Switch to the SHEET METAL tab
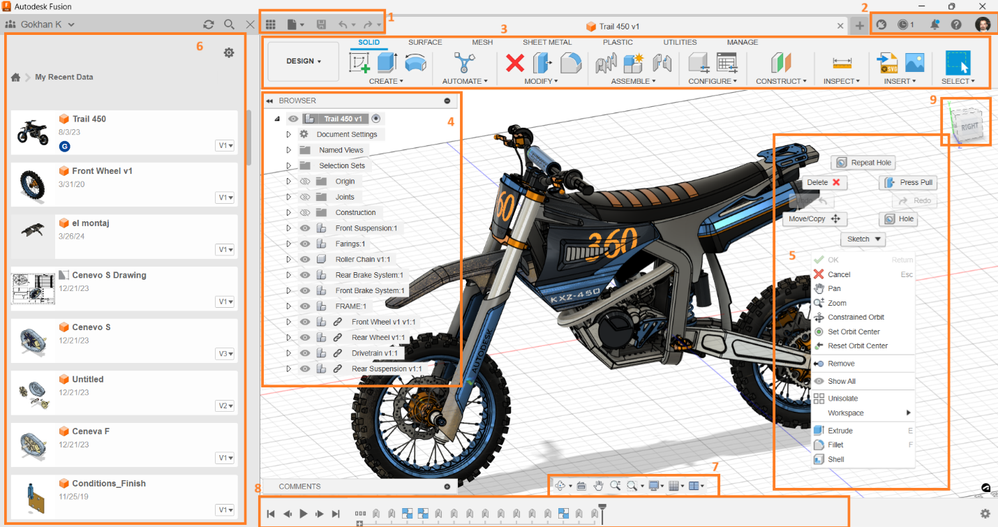Image resolution: width=998 pixels, height=527 pixels. pos(547,42)
